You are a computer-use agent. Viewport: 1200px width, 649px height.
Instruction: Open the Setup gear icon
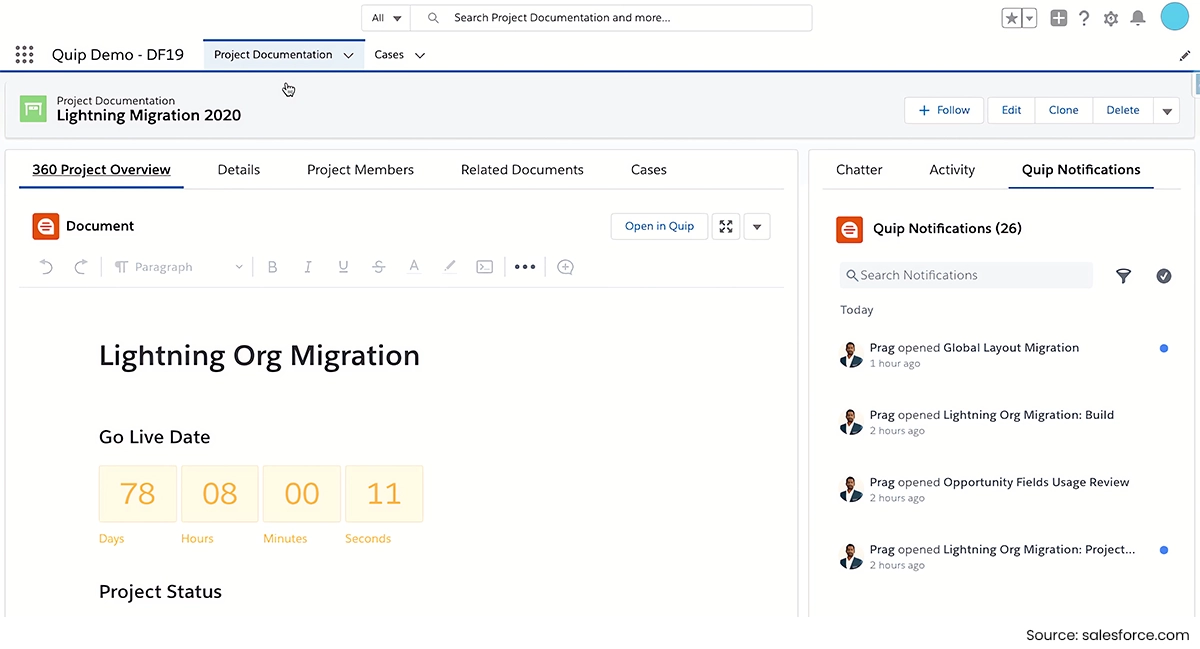pos(1111,18)
